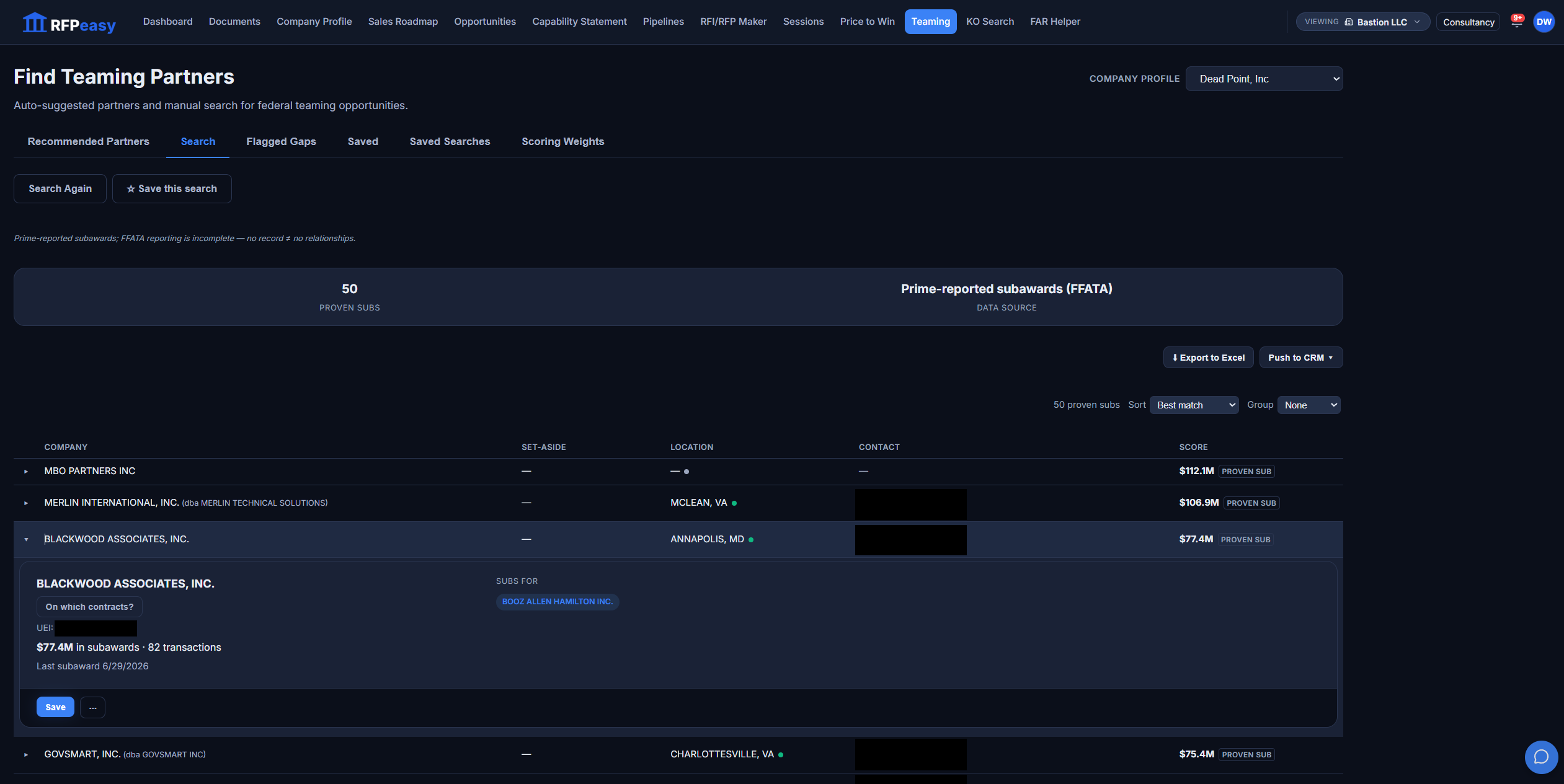This screenshot has width=1564, height=784.
Task: Expand the MBO PARTNERS INC row
Action: [x=26, y=472]
